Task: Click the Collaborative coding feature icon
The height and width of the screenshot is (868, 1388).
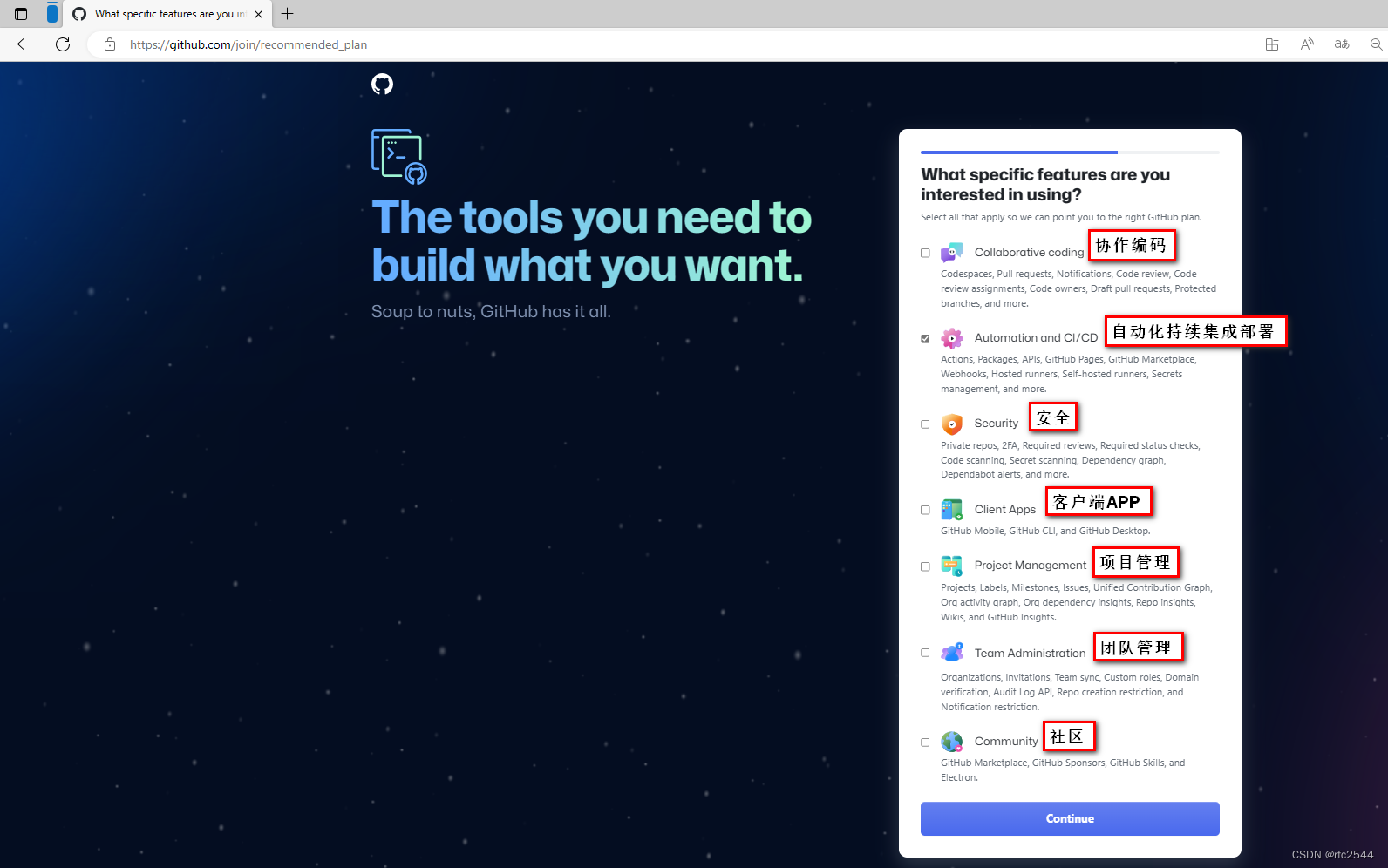Action: pyautogui.click(x=952, y=253)
